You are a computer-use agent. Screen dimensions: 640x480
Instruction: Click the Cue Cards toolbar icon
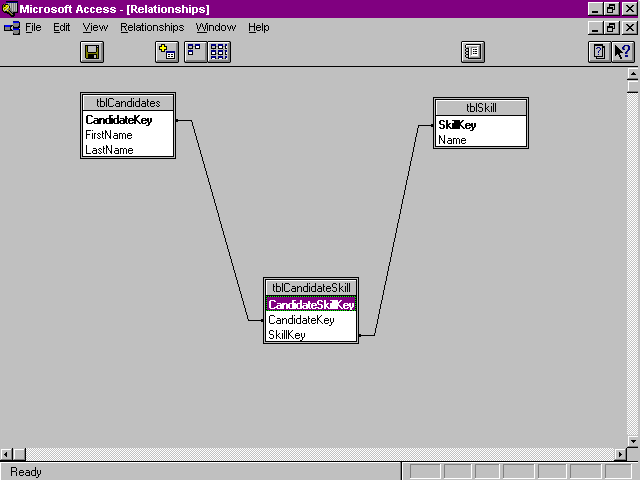coord(599,52)
